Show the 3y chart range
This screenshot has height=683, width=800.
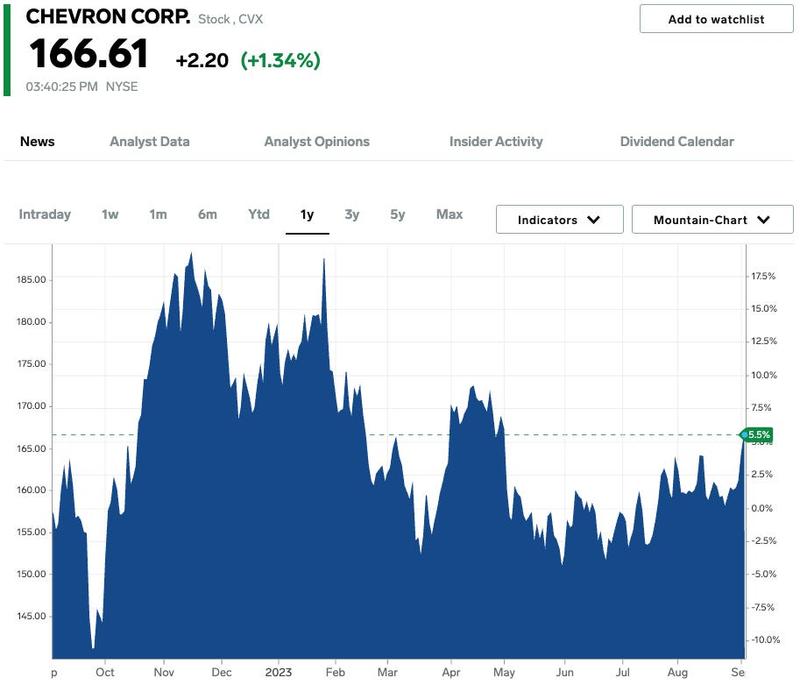pyautogui.click(x=352, y=215)
